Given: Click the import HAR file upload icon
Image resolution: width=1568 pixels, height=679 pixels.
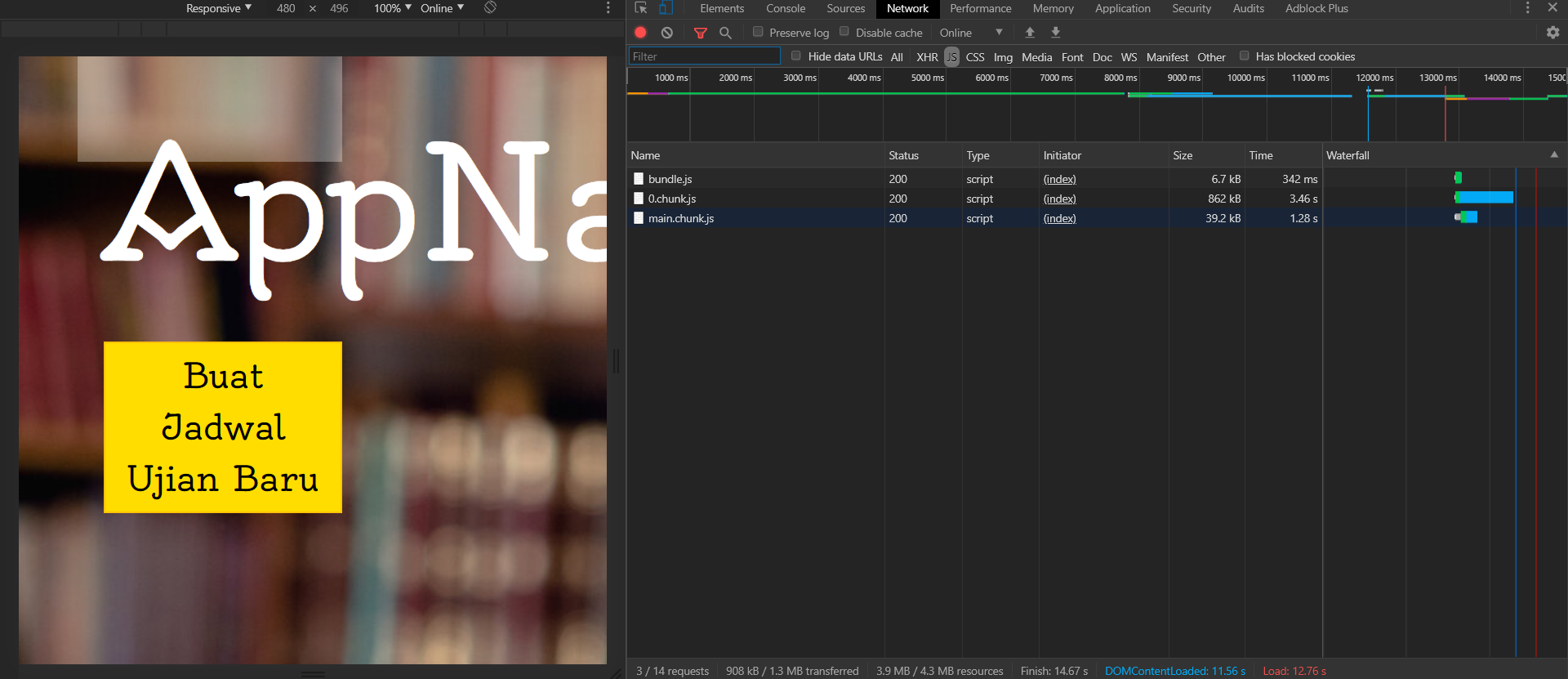Looking at the screenshot, I should point(1030,33).
